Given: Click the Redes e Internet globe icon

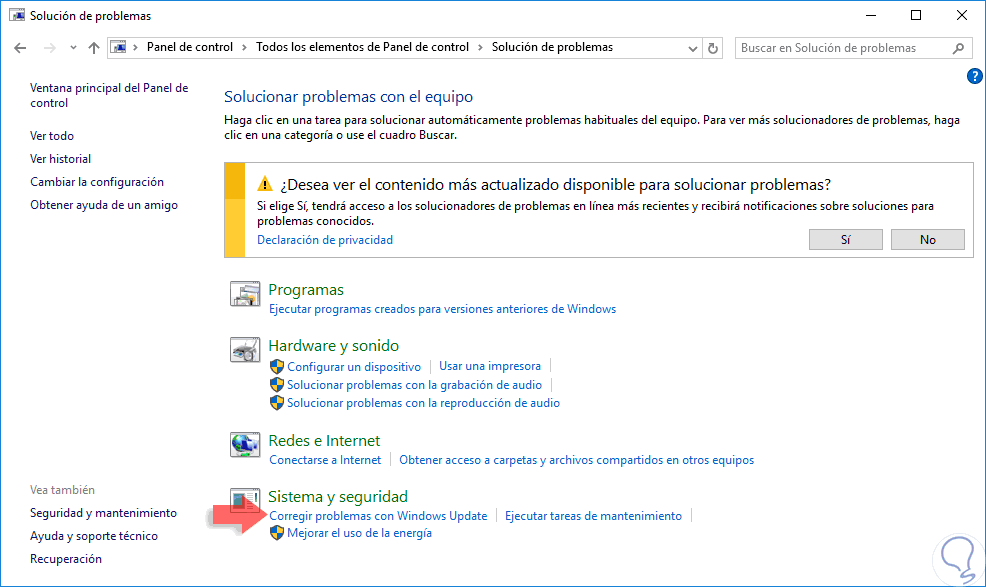Looking at the screenshot, I should pyautogui.click(x=245, y=445).
